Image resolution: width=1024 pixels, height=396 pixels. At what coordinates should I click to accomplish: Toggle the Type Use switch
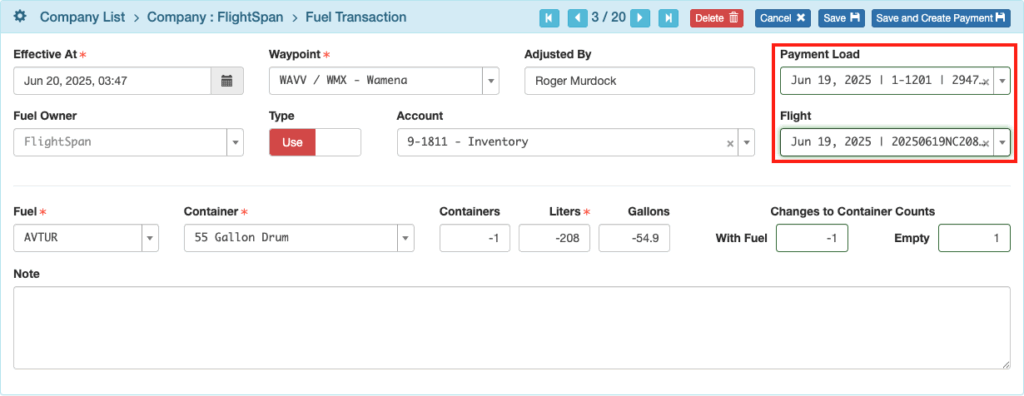coord(315,142)
